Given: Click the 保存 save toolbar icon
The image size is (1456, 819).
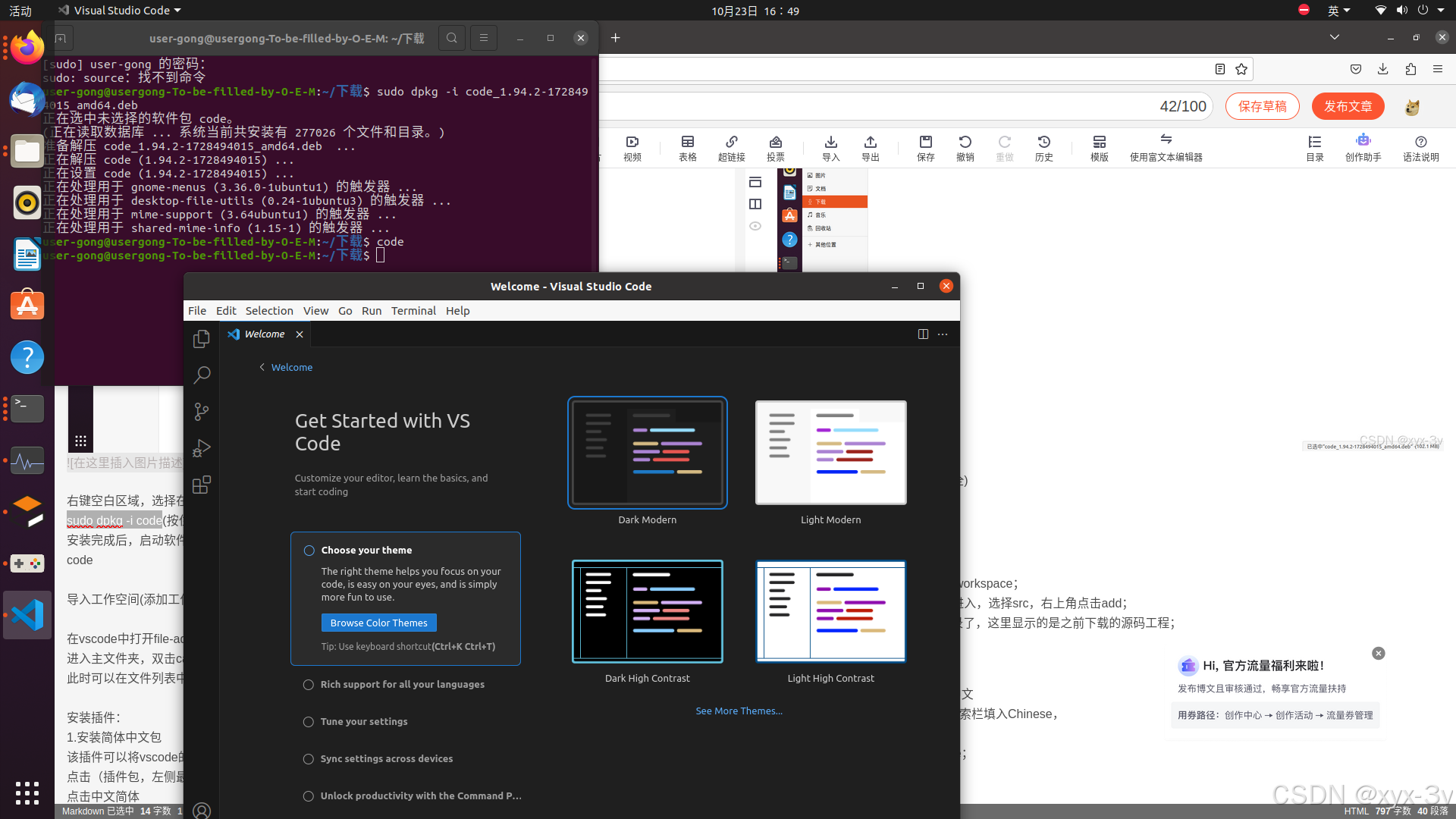Looking at the screenshot, I should click(x=926, y=148).
